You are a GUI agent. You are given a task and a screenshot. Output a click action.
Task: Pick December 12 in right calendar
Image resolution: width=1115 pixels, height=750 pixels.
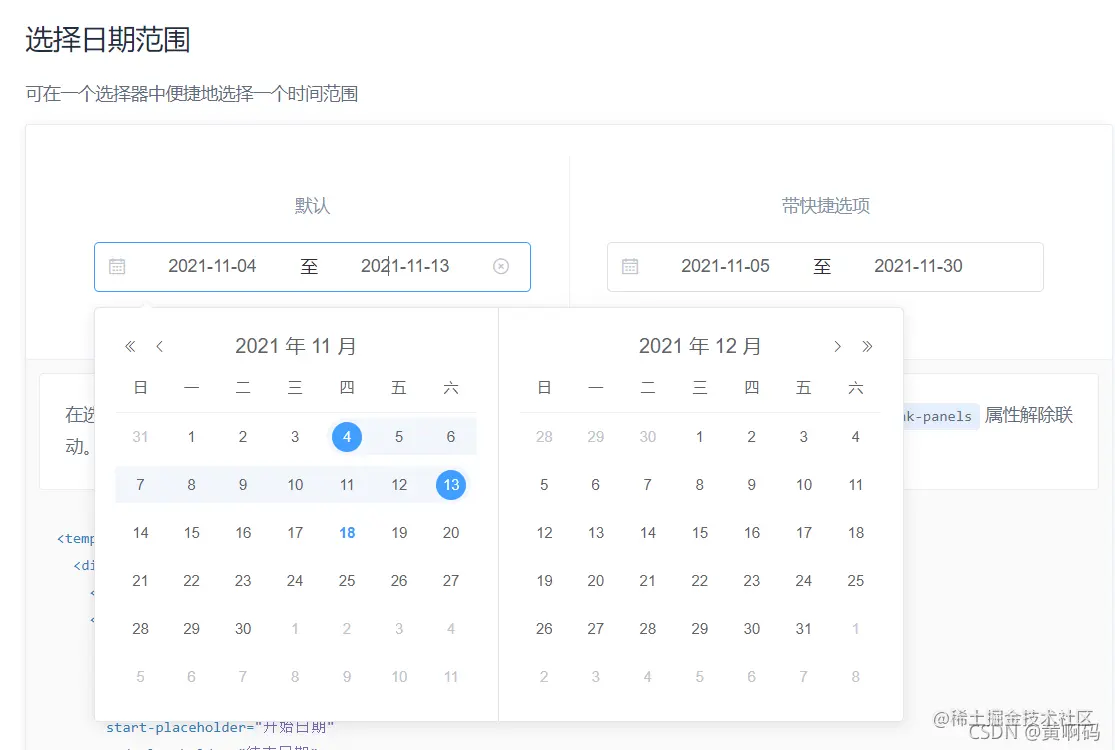coord(544,532)
